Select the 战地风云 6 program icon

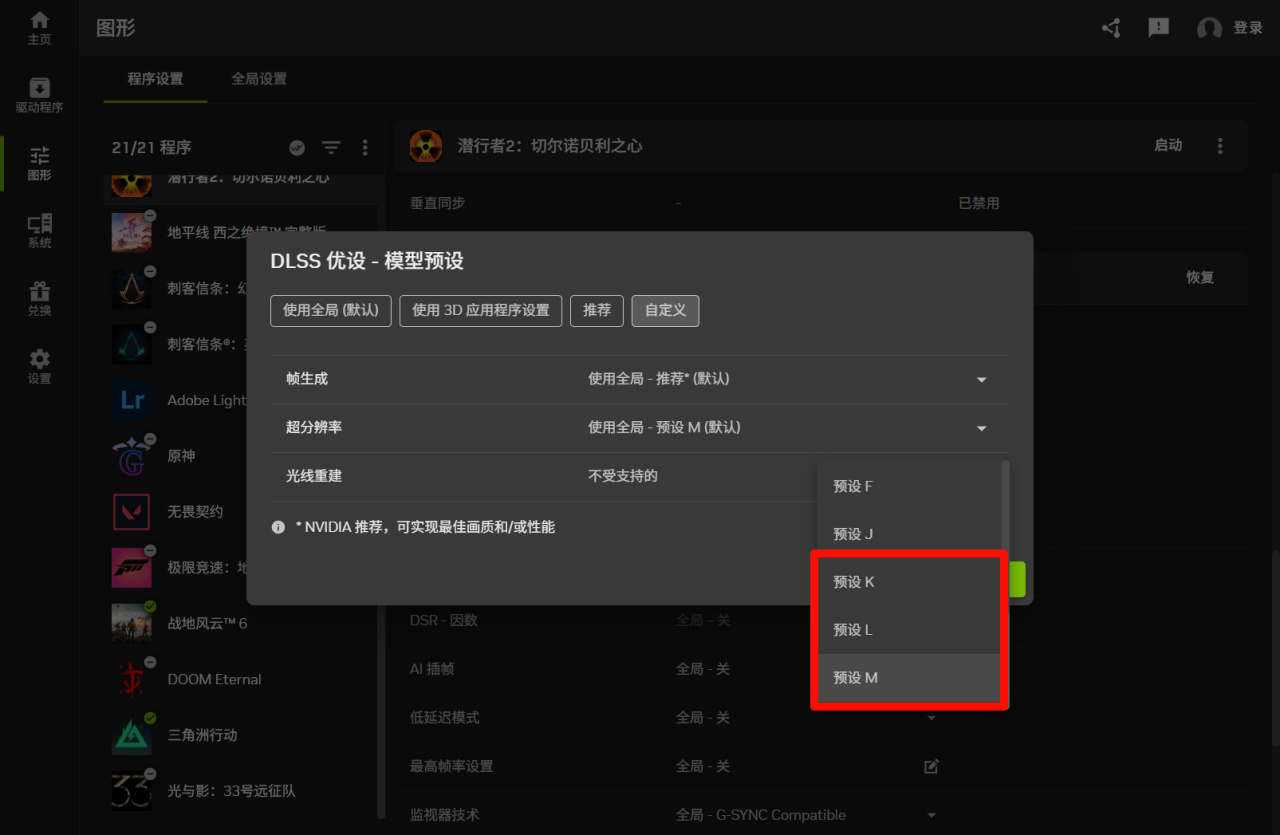coord(131,623)
